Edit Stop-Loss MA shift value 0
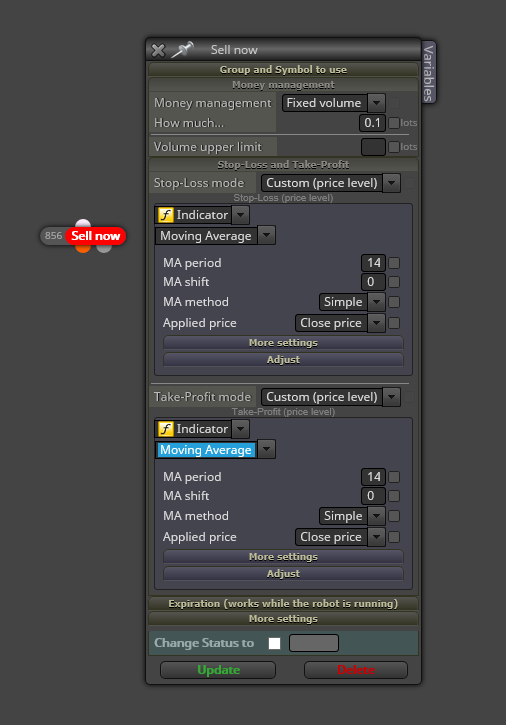506x725 pixels. tap(373, 282)
